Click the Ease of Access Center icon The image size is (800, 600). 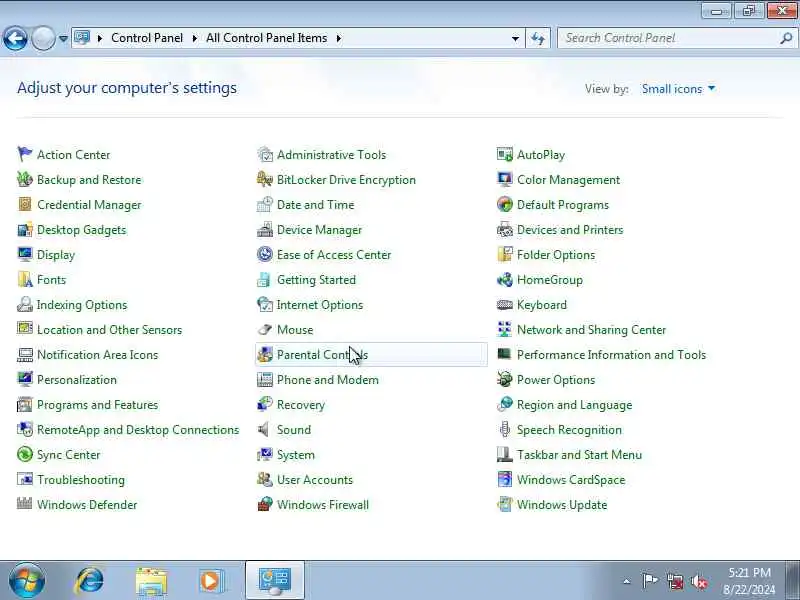pyautogui.click(x=265, y=254)
